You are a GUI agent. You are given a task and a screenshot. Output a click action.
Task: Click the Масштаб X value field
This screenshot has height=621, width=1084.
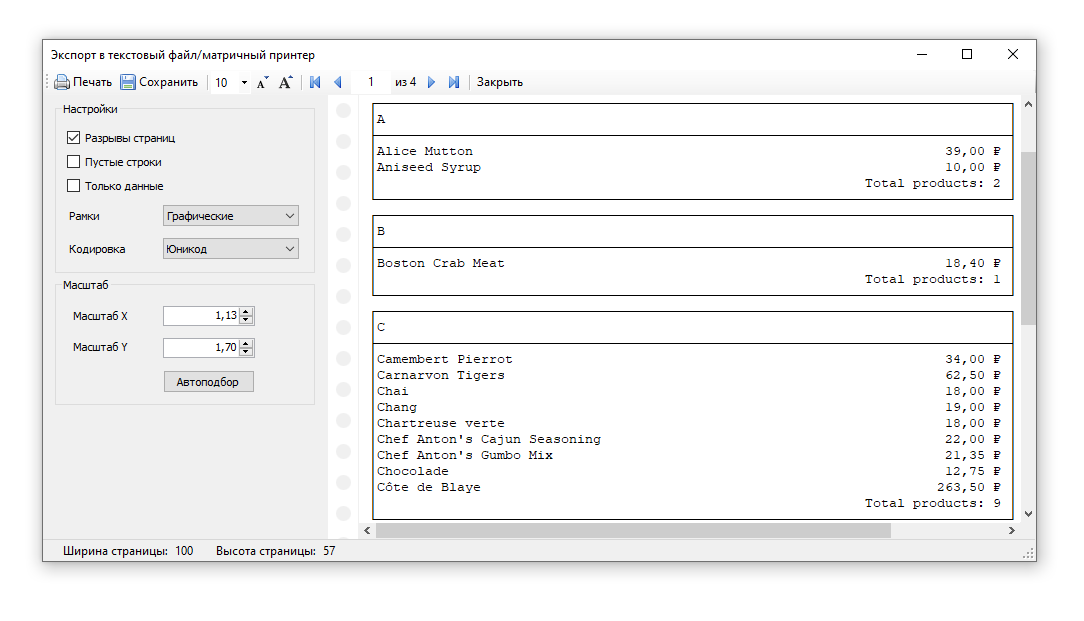pyautogui.click(x=201, y=315)
